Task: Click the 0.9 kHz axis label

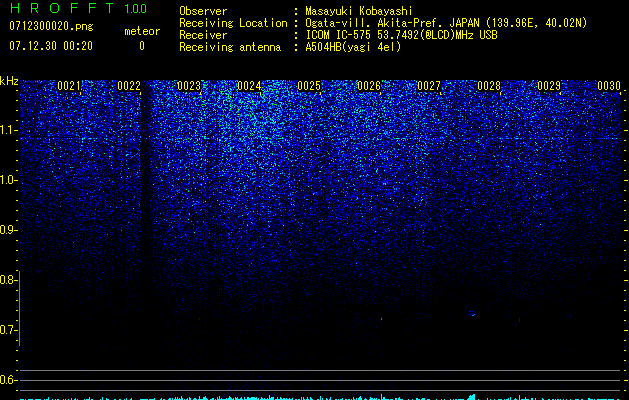Action: tap(9, 230)
